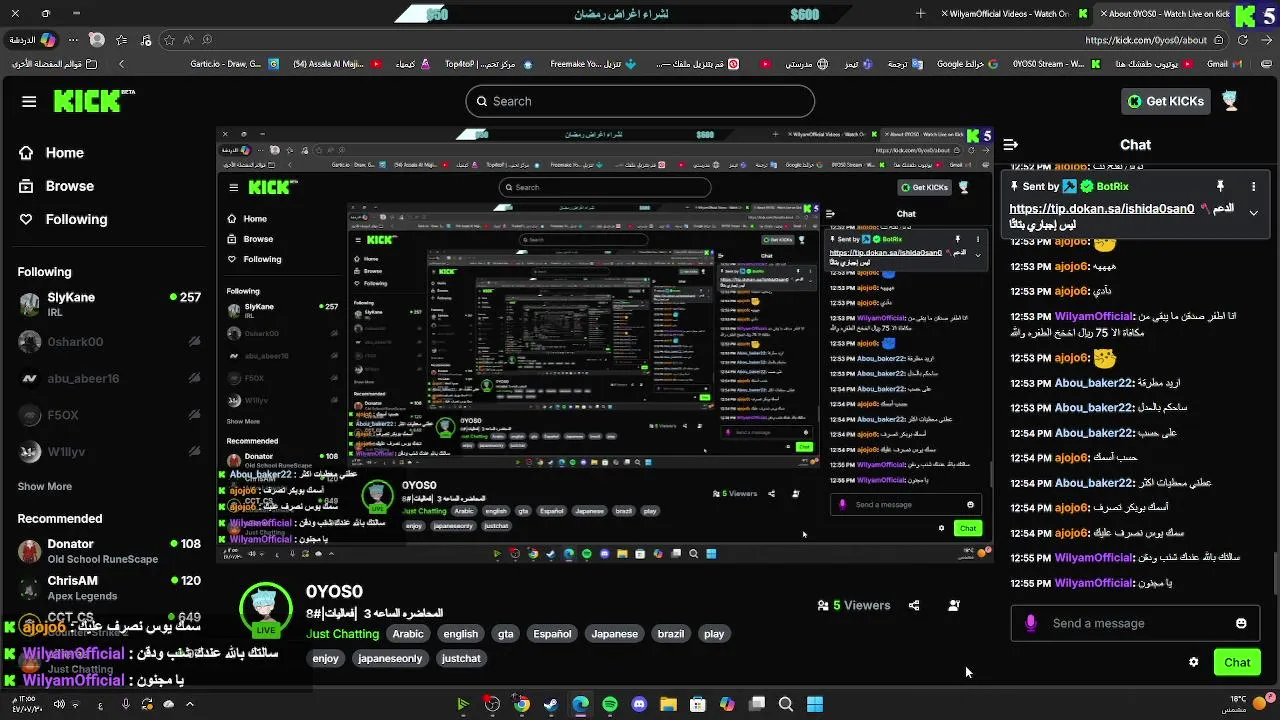Open Spotify from the taskbar
Viewport: 1280px width, 720px height.
point(610,704)
